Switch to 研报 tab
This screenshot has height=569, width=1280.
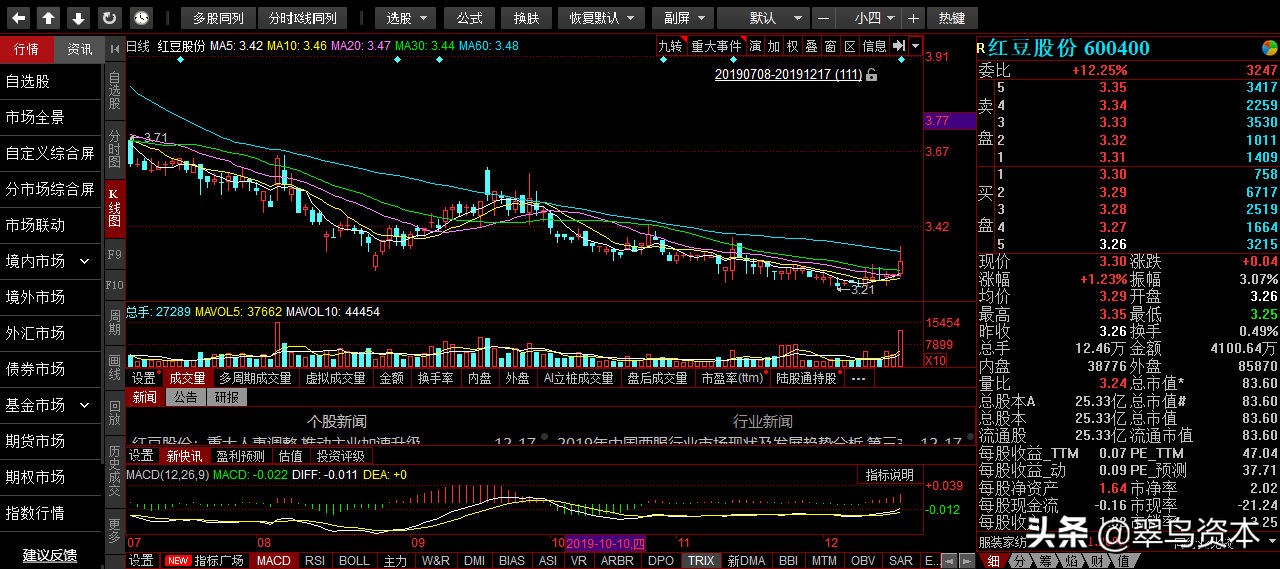tap(226, 397)
